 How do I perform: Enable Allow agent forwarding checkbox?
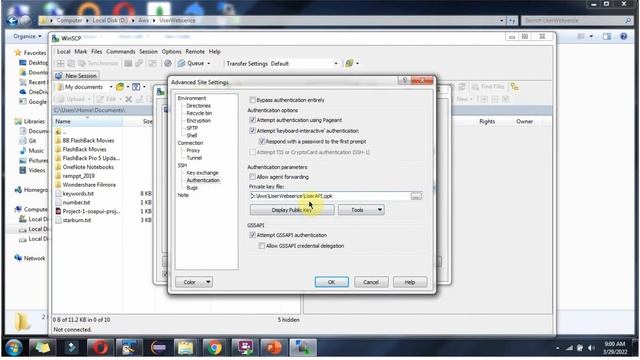tap(253, 177)
